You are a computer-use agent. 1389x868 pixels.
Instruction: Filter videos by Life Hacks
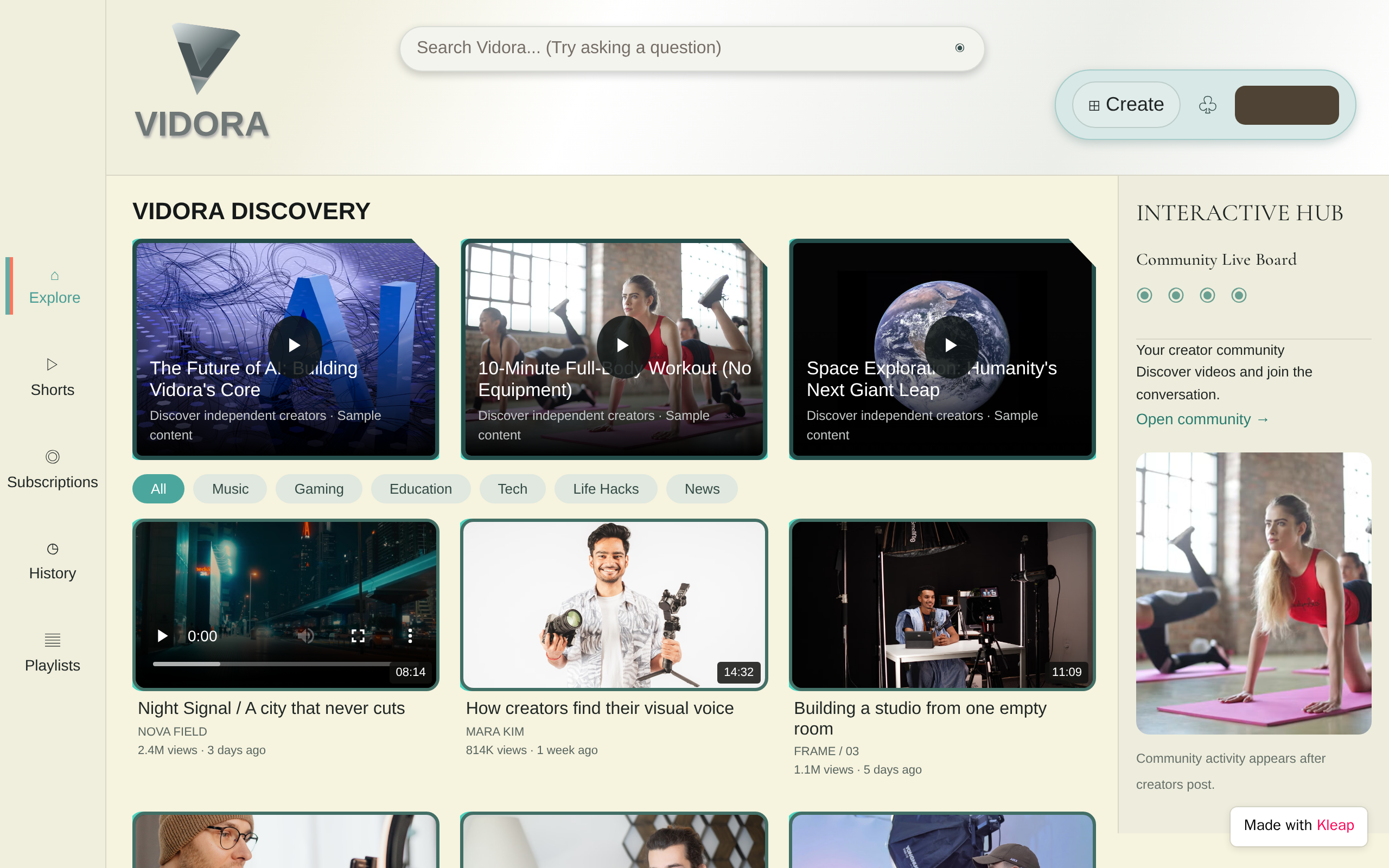tap(606, 489)
